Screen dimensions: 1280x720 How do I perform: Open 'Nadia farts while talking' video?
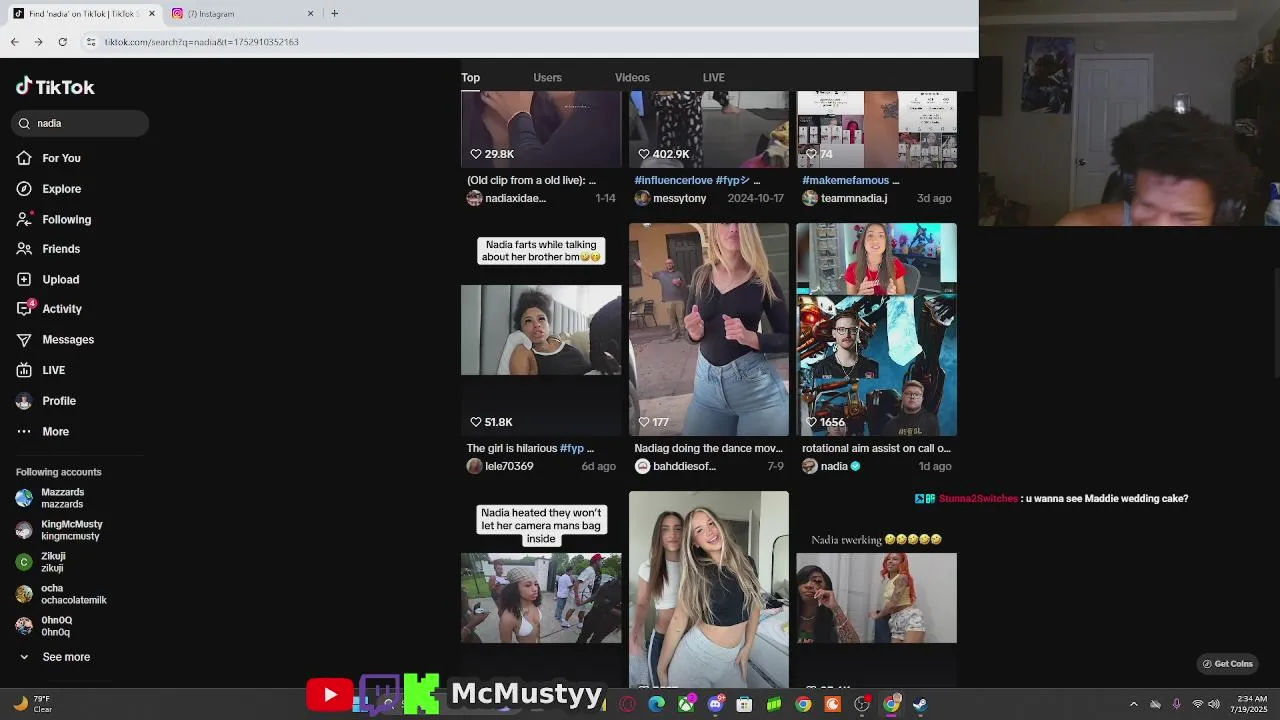(x=541, y=330)
